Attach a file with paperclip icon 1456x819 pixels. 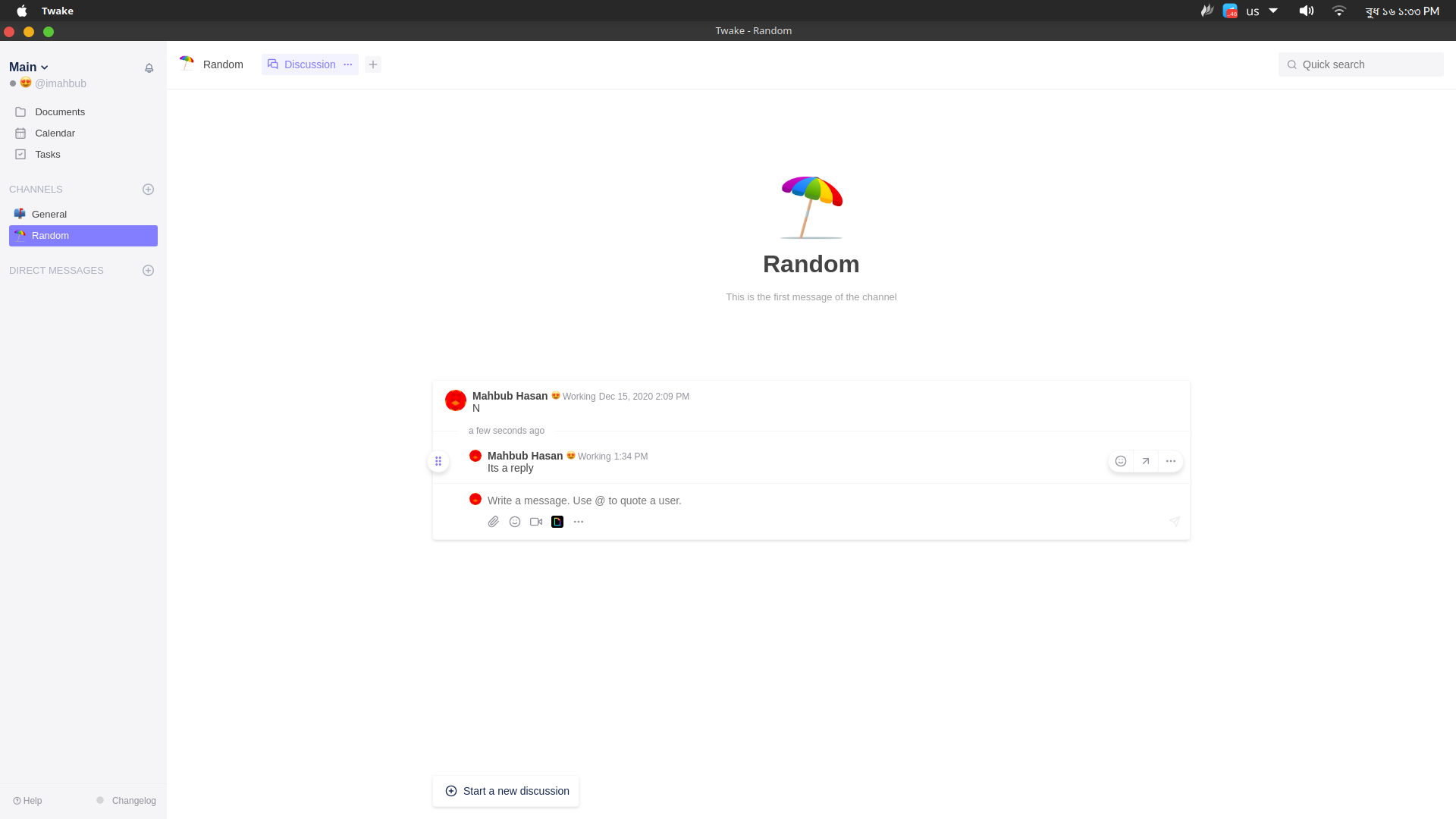494,522
